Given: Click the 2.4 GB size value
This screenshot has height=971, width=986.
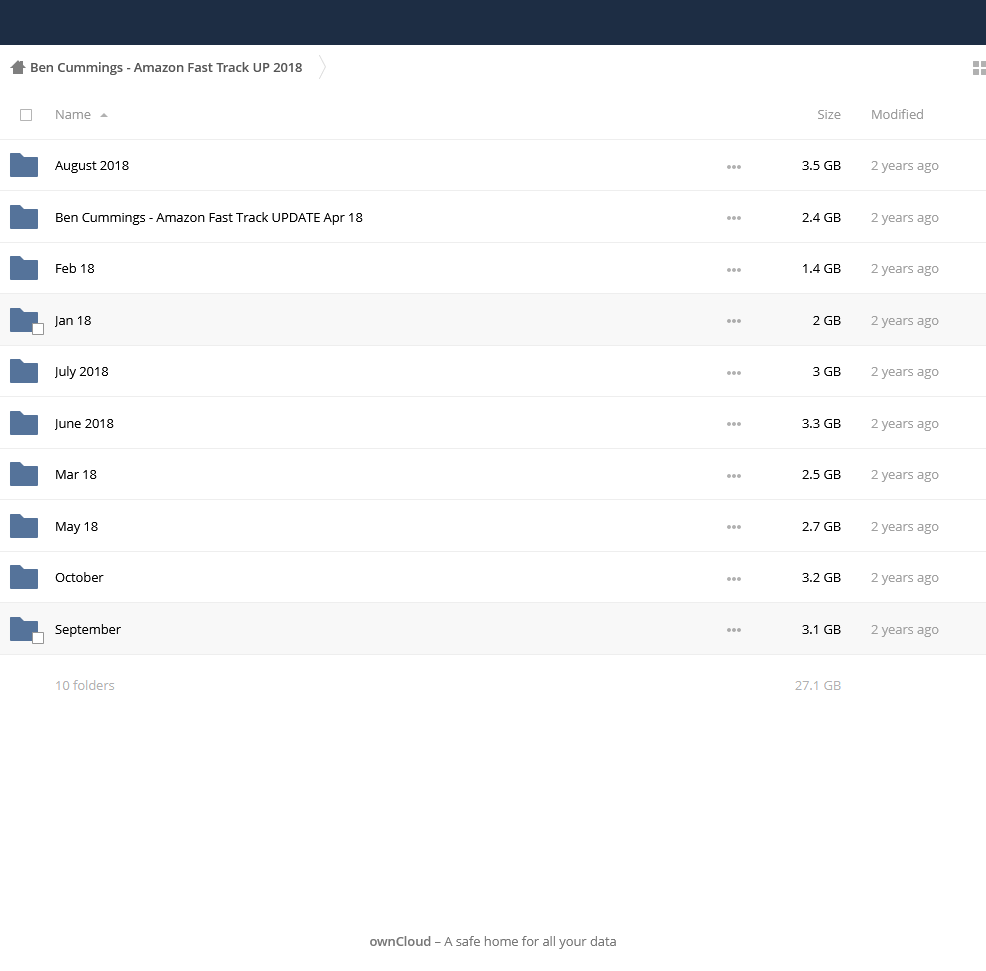Looking at the screenshot, I should [821, 218].
